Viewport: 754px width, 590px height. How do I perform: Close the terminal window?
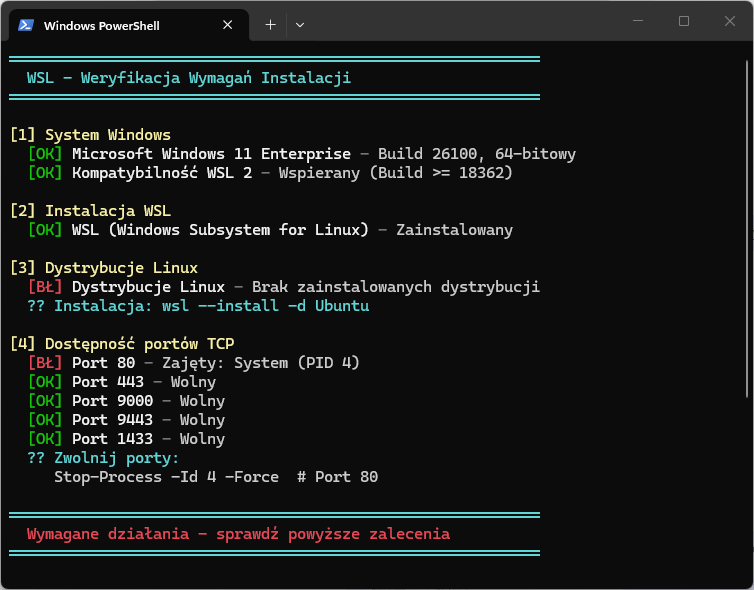pyautogui.click(x=729, y=21)
